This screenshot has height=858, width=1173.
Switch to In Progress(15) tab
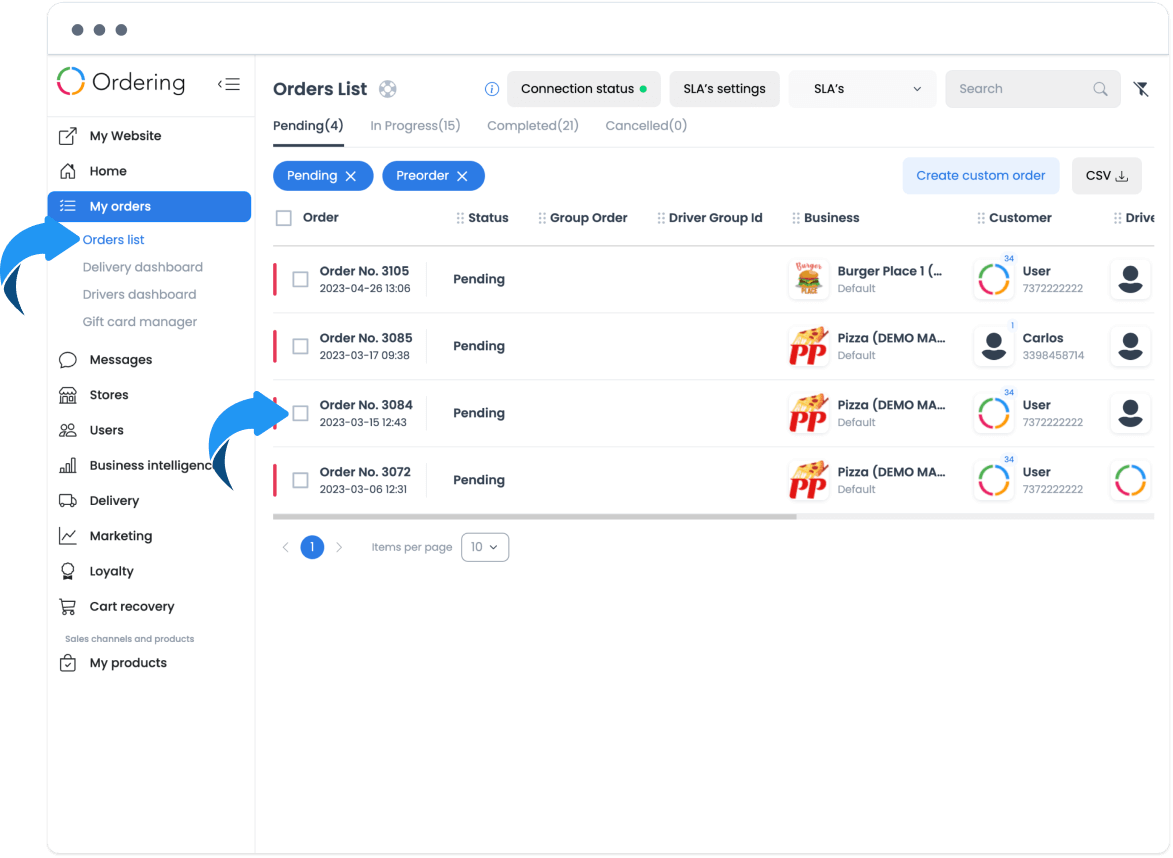coord(415,126)
